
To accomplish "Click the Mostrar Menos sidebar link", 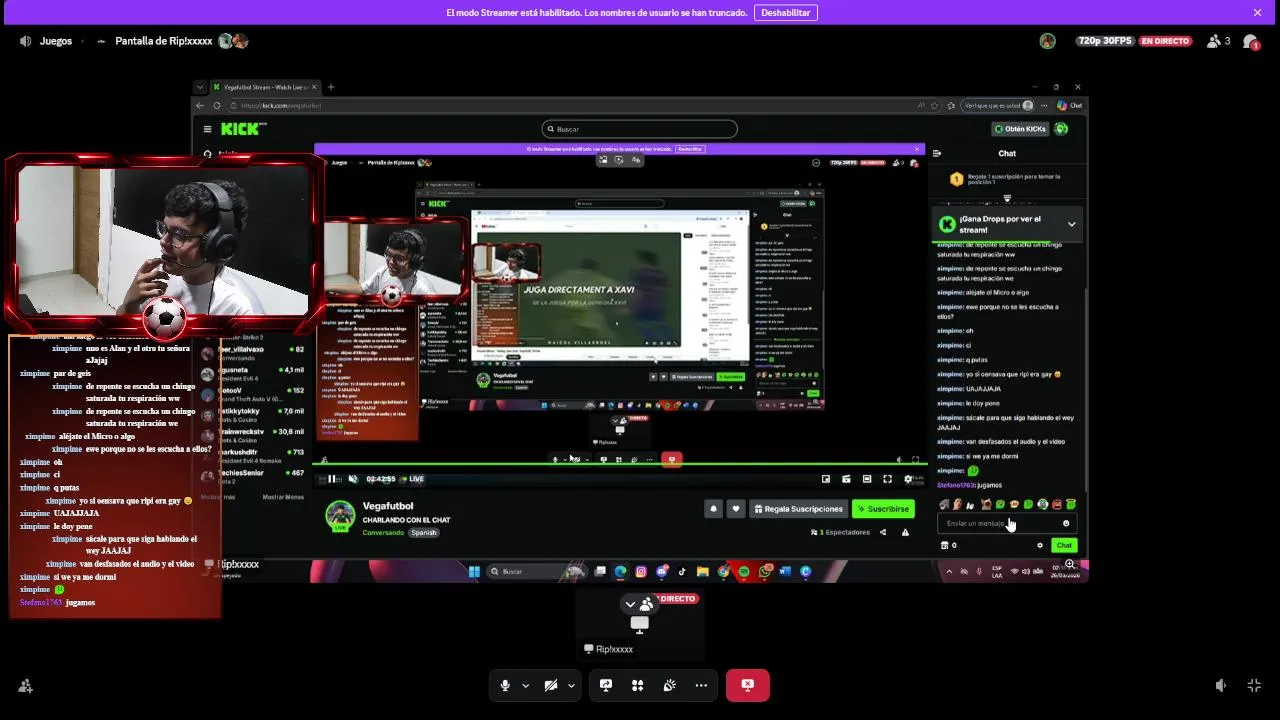I will pyautogui.click(x=283, y=497).
